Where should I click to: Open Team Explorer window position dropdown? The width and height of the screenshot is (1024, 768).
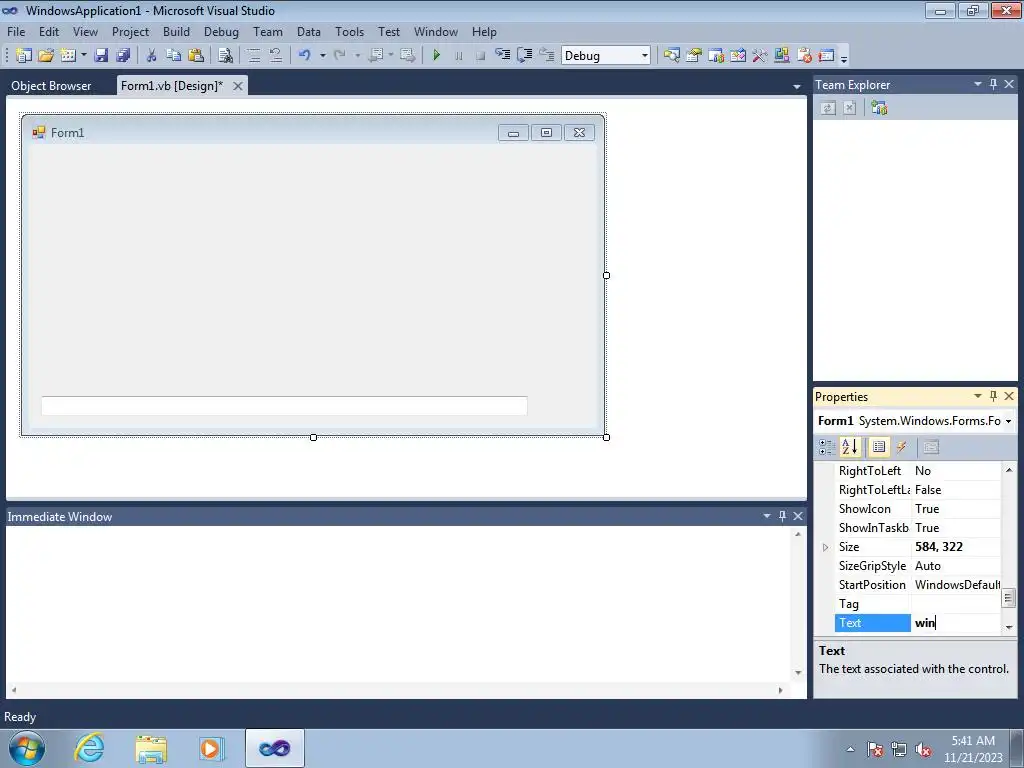[x=978, y=84]
